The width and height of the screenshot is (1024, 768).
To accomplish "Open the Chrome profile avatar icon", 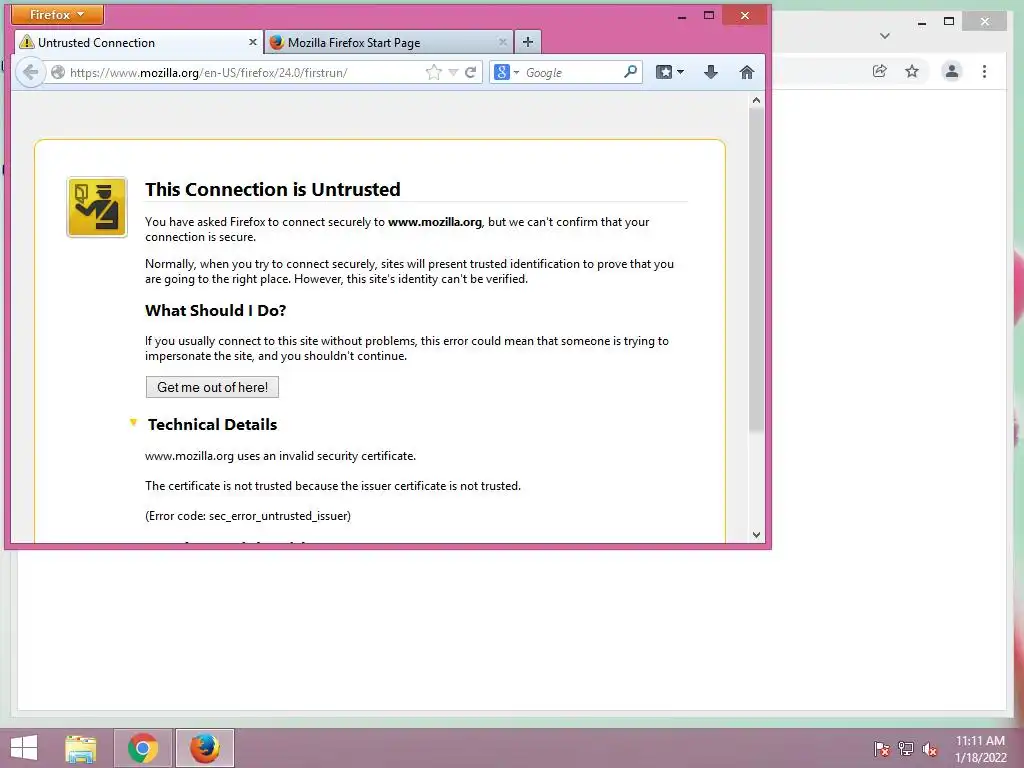I will point(952,71).
